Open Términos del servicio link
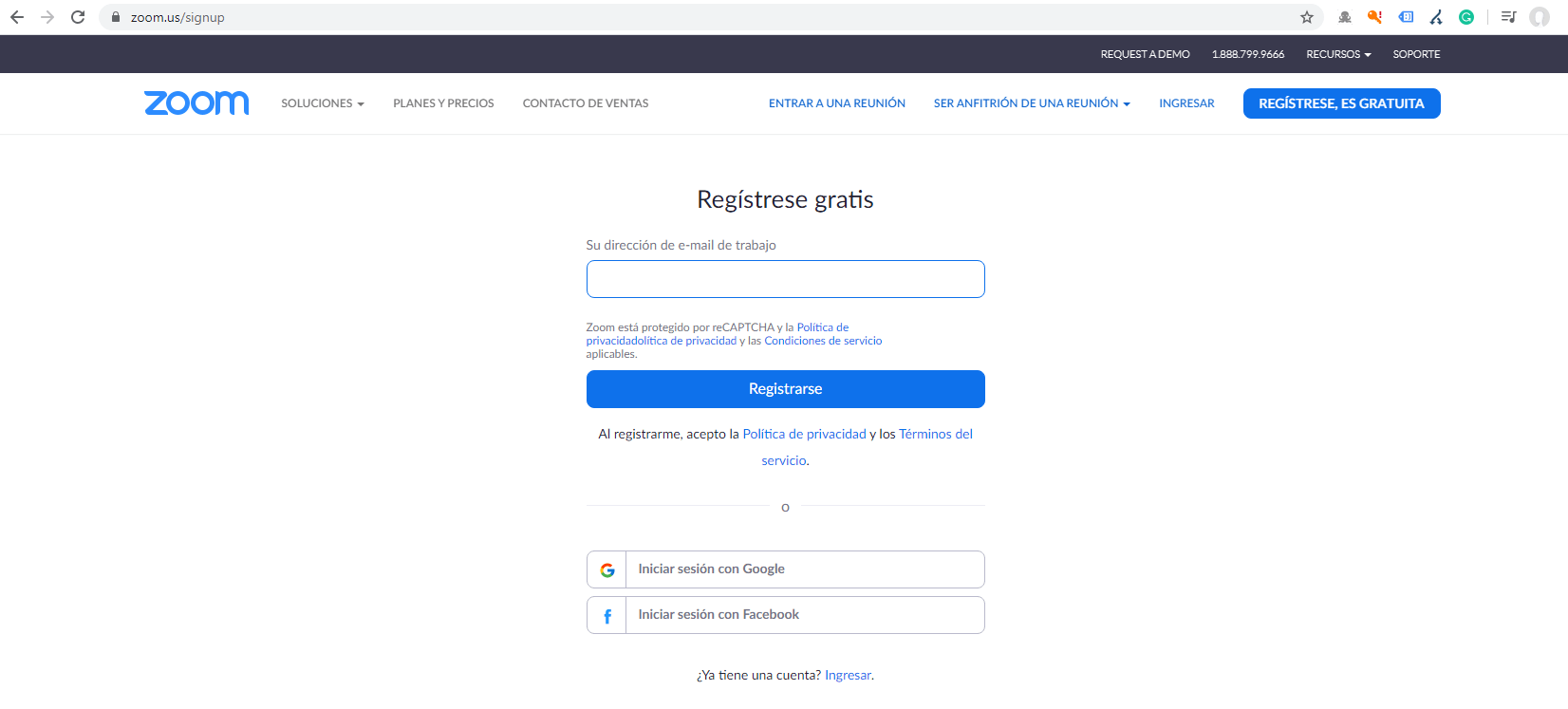Screen dimensions: 1568x709 click(x=936, y=434)
